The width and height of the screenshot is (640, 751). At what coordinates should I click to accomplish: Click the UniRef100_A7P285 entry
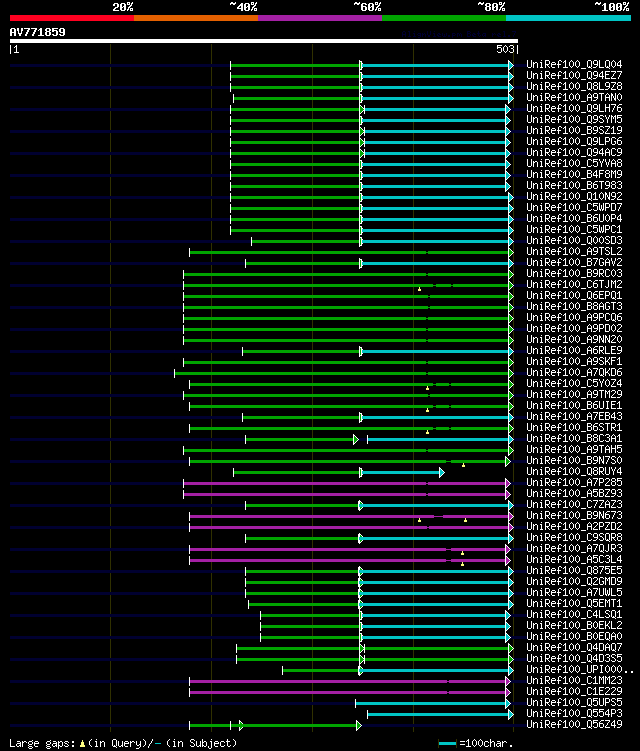(x=574, y=483)
